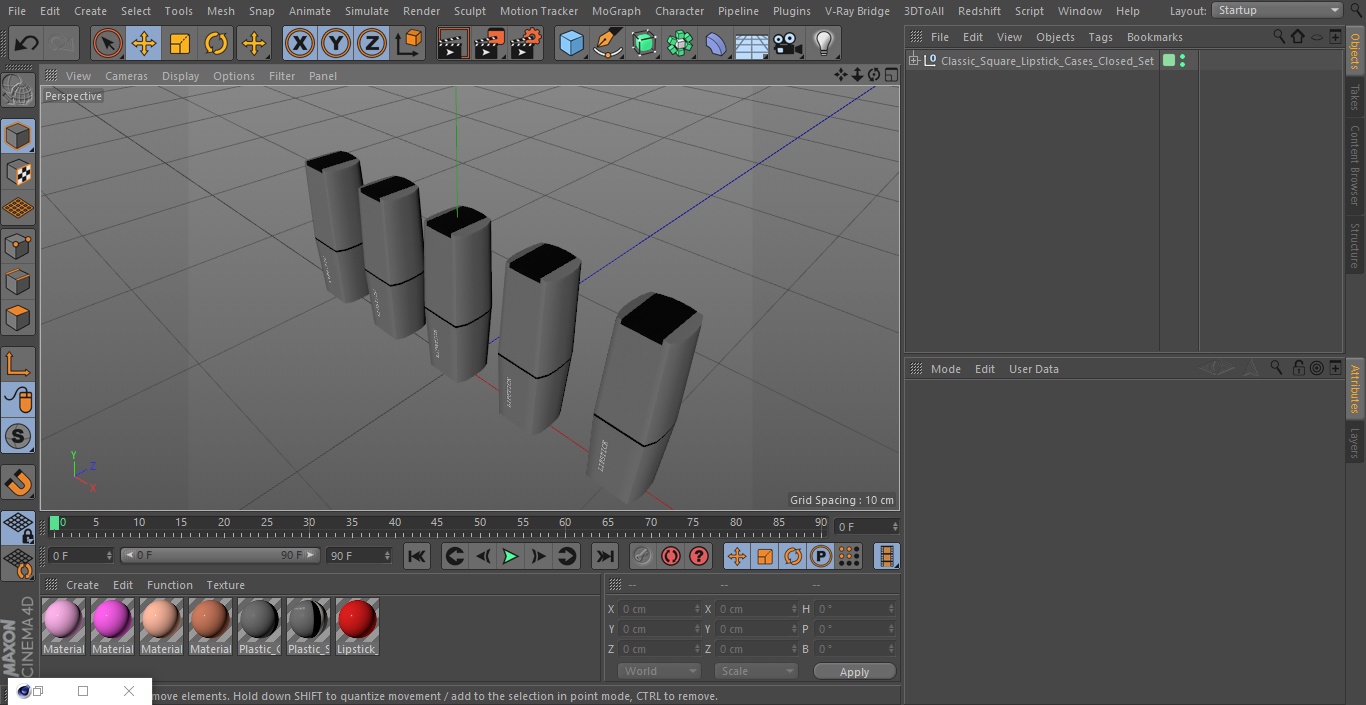Activate the Scale tool
Image resolution: width=1366 pixels, height=705 pixels.
(180, 43)
